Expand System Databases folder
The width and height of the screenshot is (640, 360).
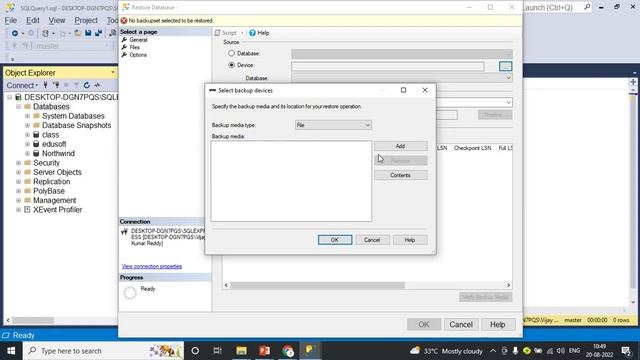(x=27, y=116)
